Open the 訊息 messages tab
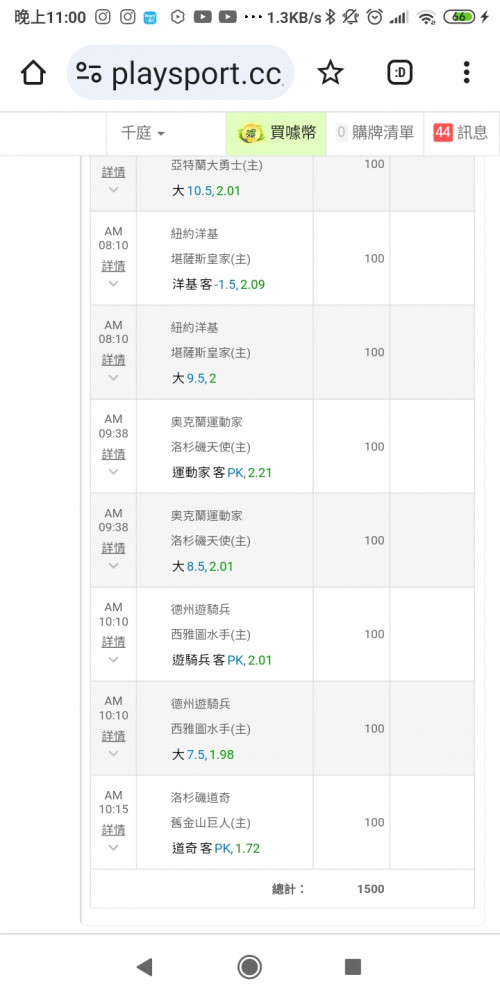The width and height of the screenshot is (500, 1000). tap(462, 133)
